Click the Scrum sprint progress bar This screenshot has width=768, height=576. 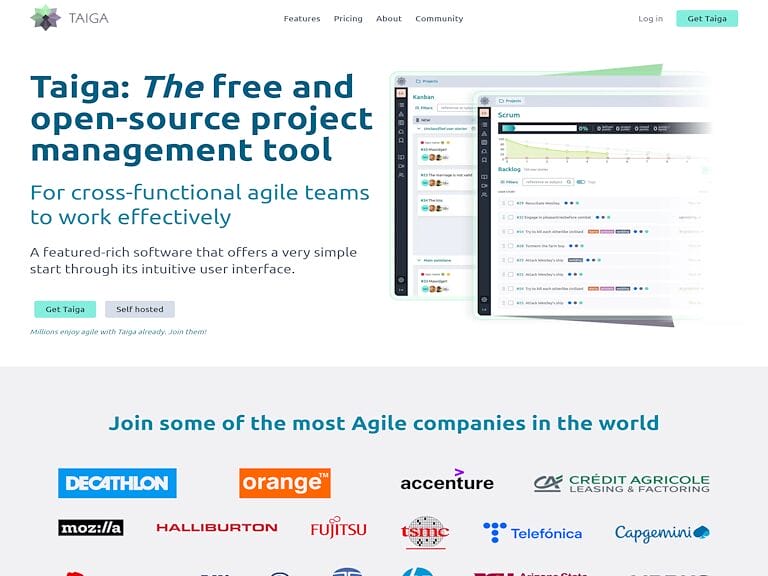[537, 128]
